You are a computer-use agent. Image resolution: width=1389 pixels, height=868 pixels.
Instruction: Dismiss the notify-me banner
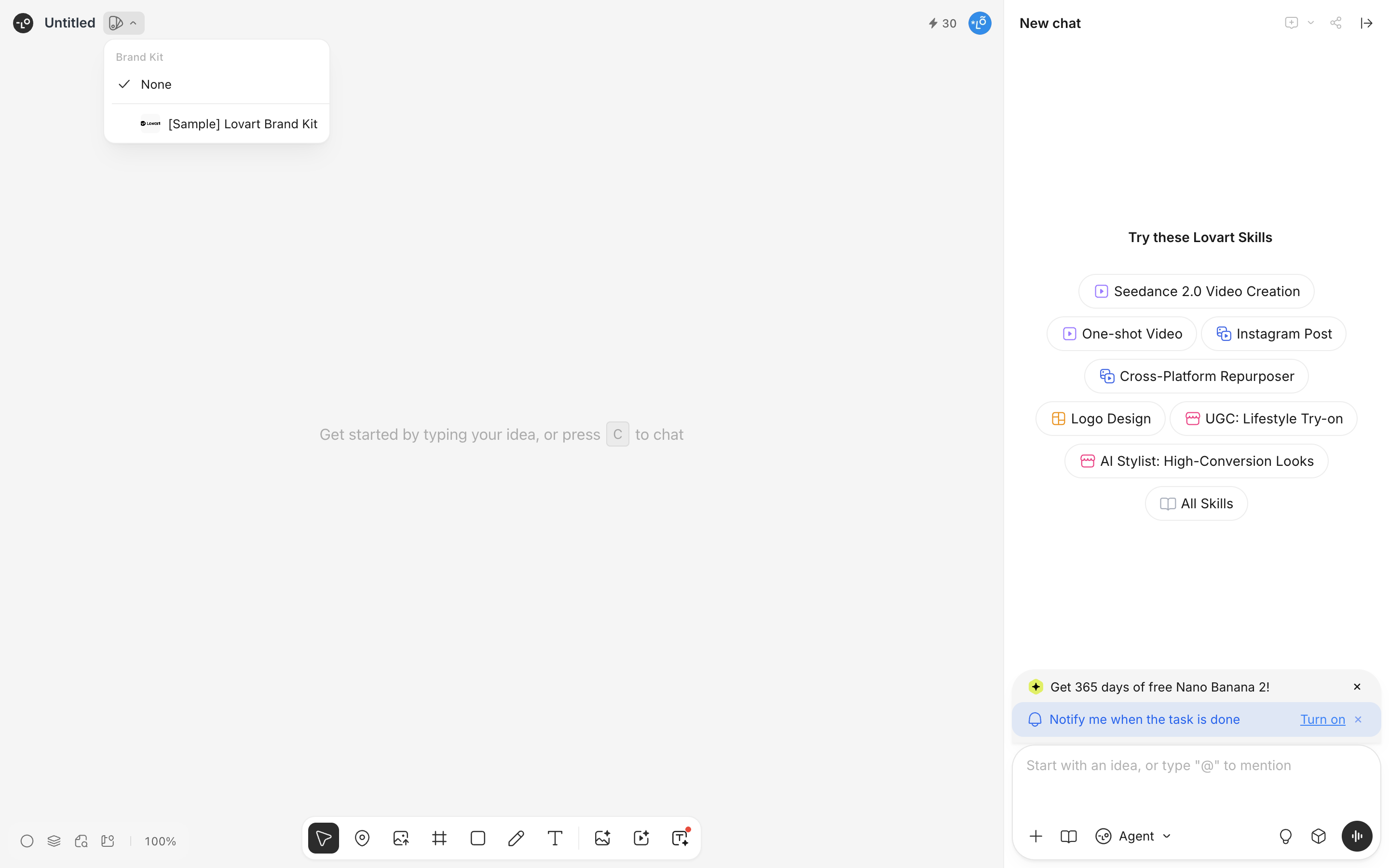[1359, 719]
